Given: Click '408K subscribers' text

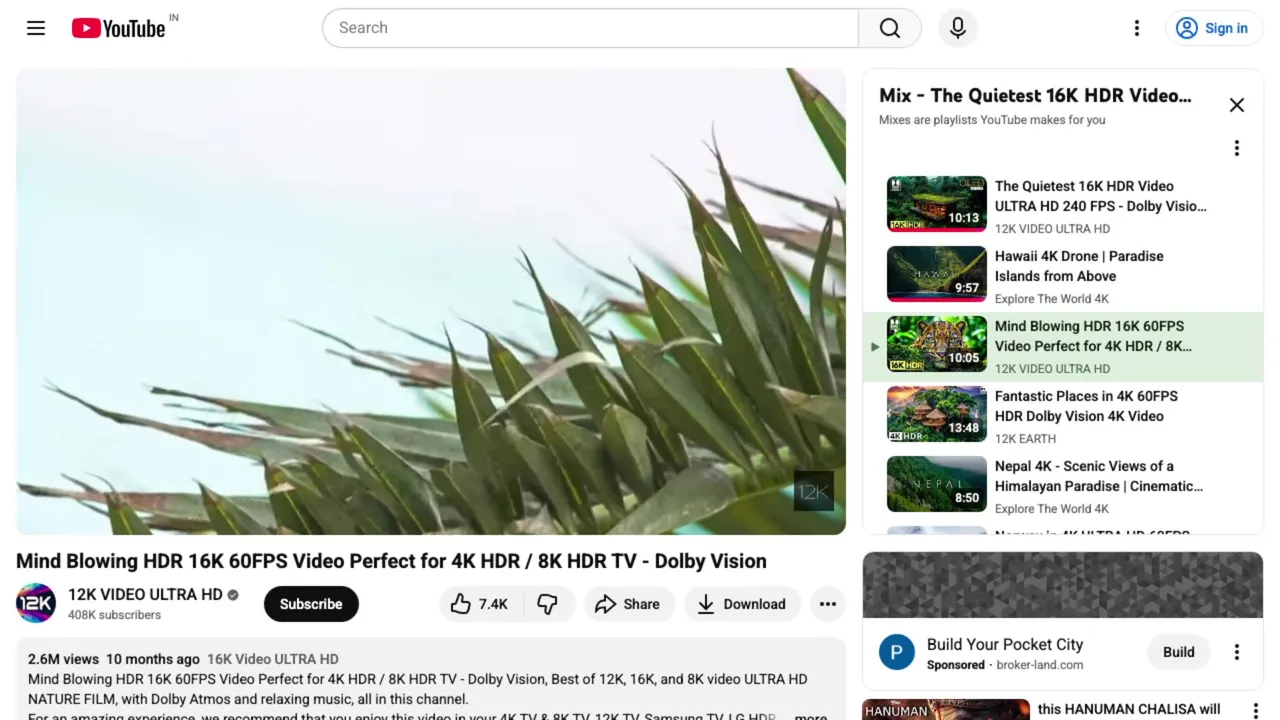Looking at the screenshot, I should 114,615.
